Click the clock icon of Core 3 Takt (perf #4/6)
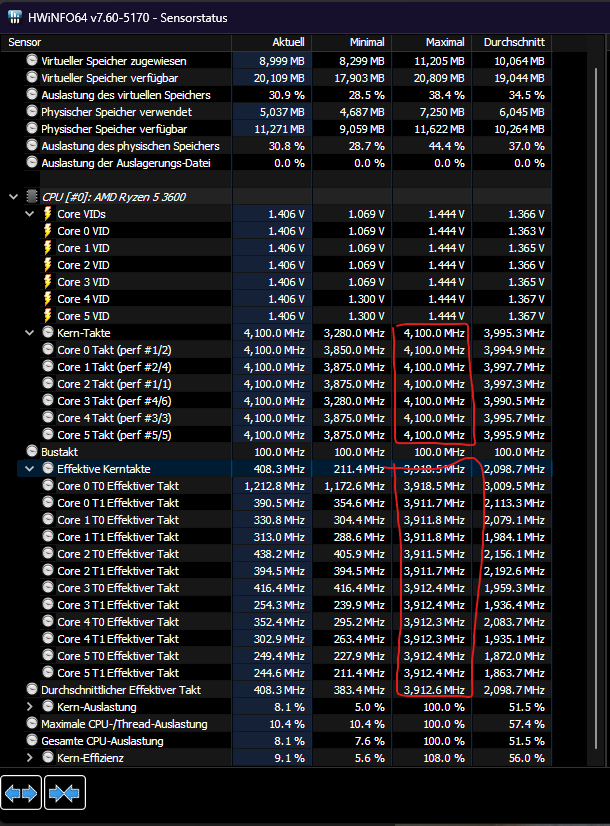This screenshot has width=610, height=826. [48, 400]
